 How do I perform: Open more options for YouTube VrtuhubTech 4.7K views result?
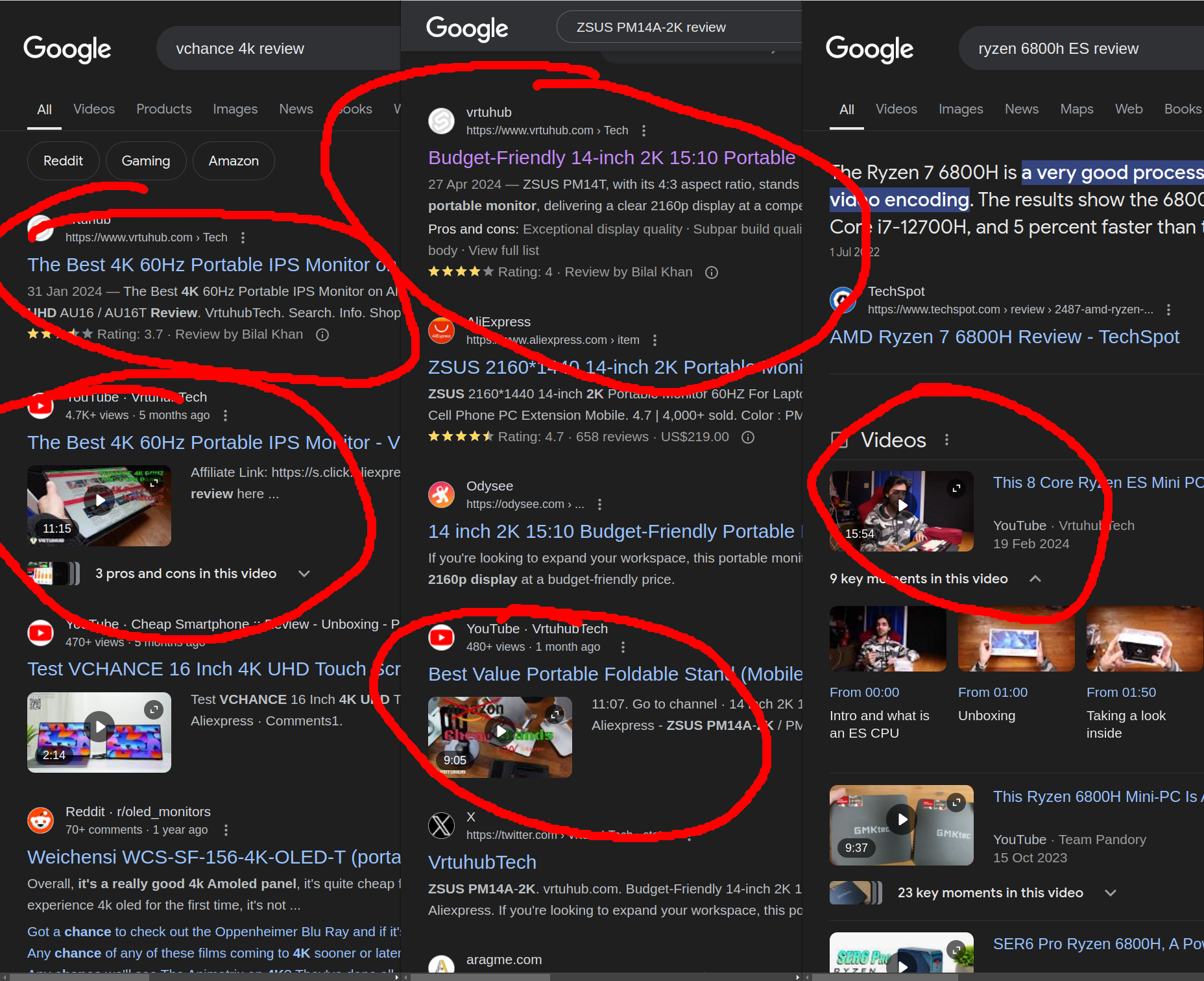click(x=225, y=415)
